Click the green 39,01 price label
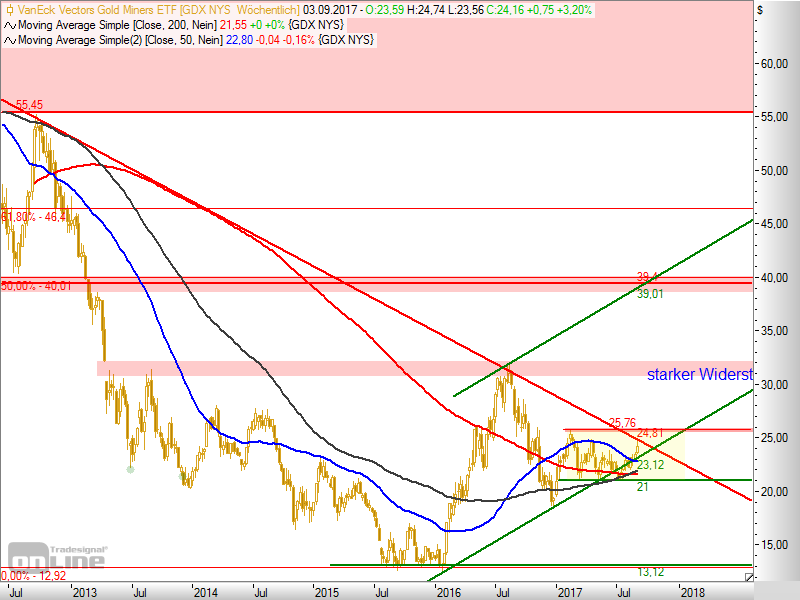The height and width of the screenshot is (600, 800). coord(650,294)
